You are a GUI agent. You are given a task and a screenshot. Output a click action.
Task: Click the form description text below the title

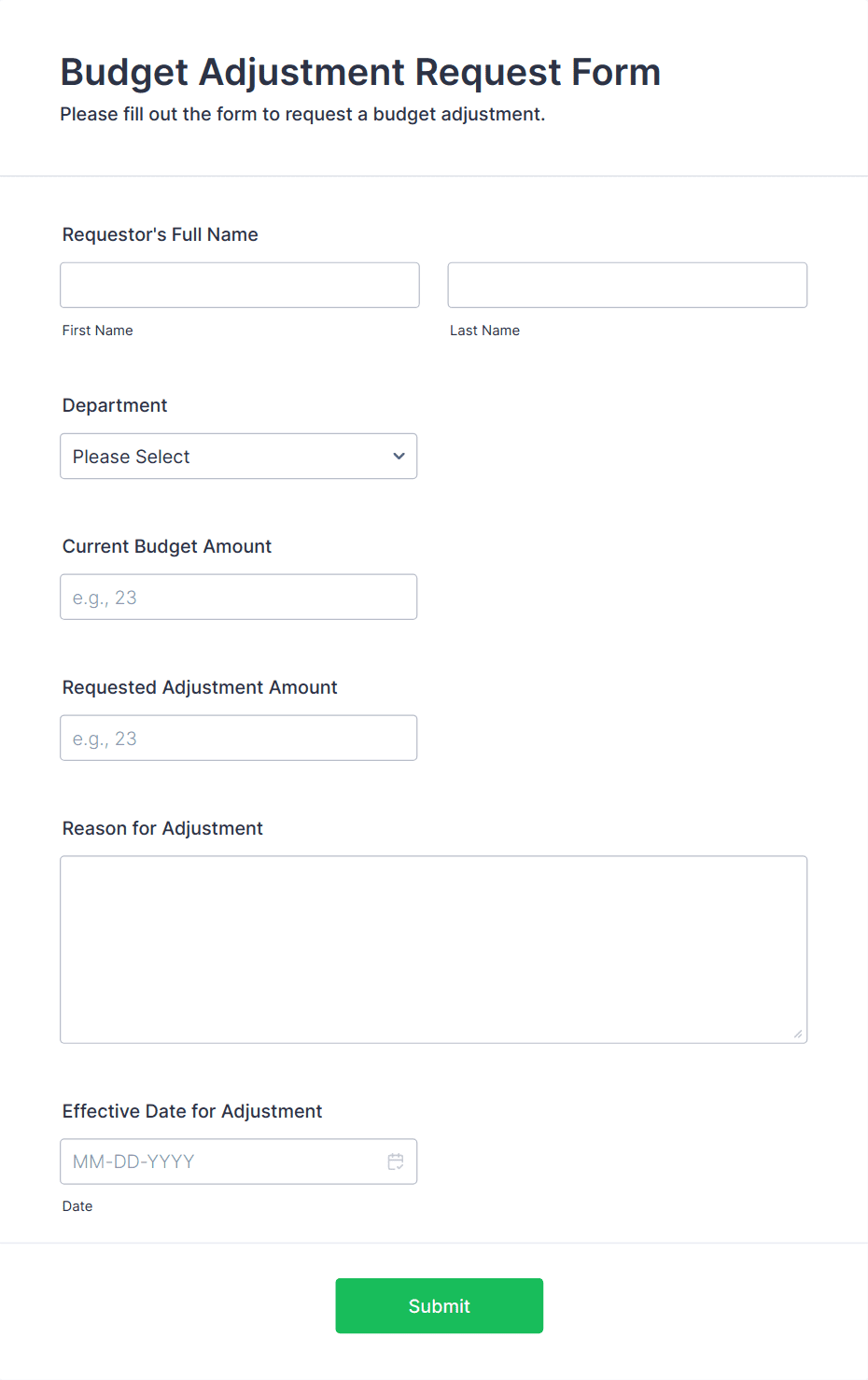click(303, 114)
